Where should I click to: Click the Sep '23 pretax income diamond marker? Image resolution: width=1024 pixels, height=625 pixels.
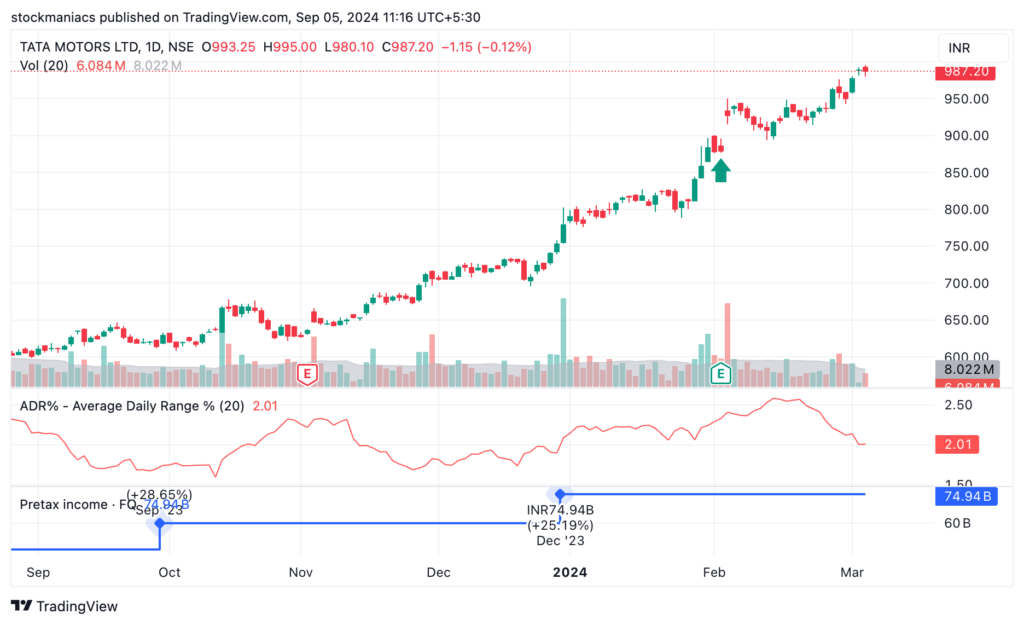pyautogui.click(x=159, y=523)
